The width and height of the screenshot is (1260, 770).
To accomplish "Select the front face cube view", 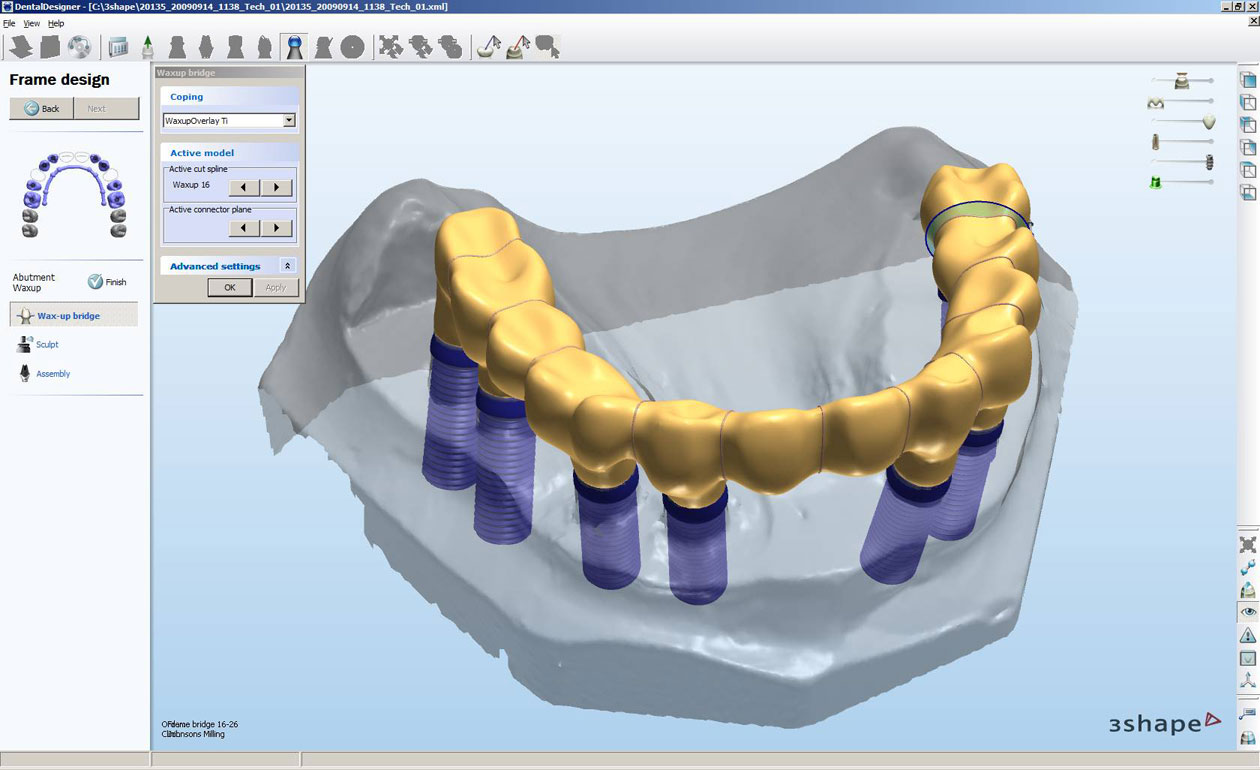I will point(1248,80).
